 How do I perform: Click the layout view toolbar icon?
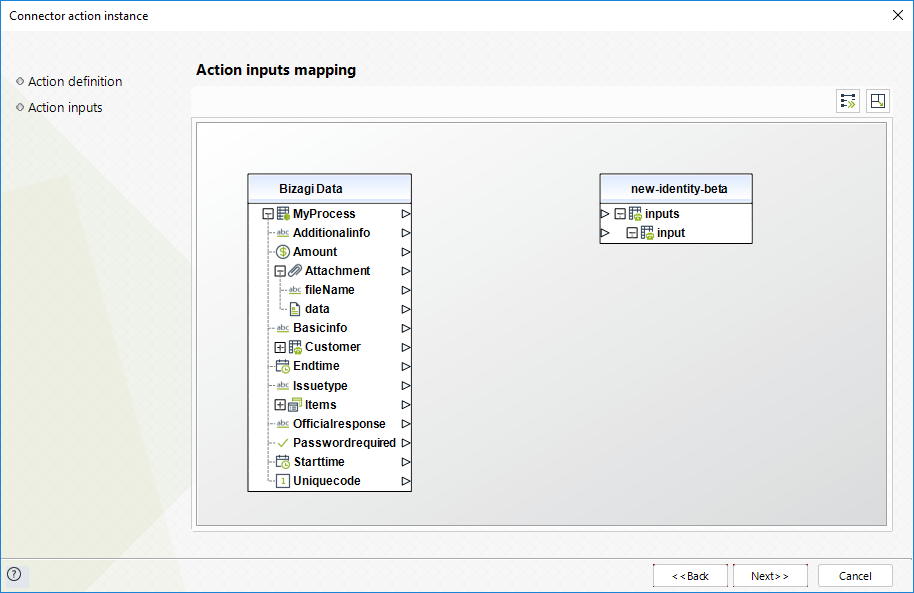(877, 101)
